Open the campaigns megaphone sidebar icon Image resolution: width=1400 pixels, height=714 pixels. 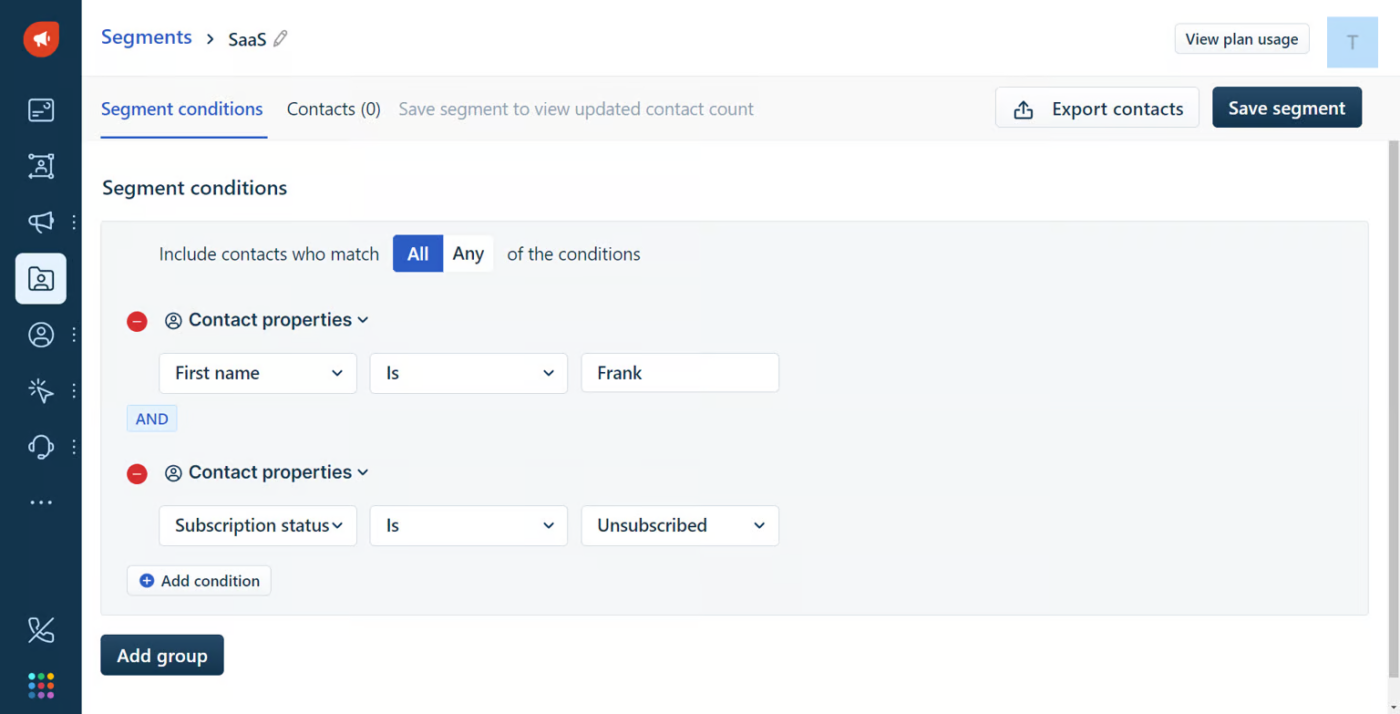point(41,222)
